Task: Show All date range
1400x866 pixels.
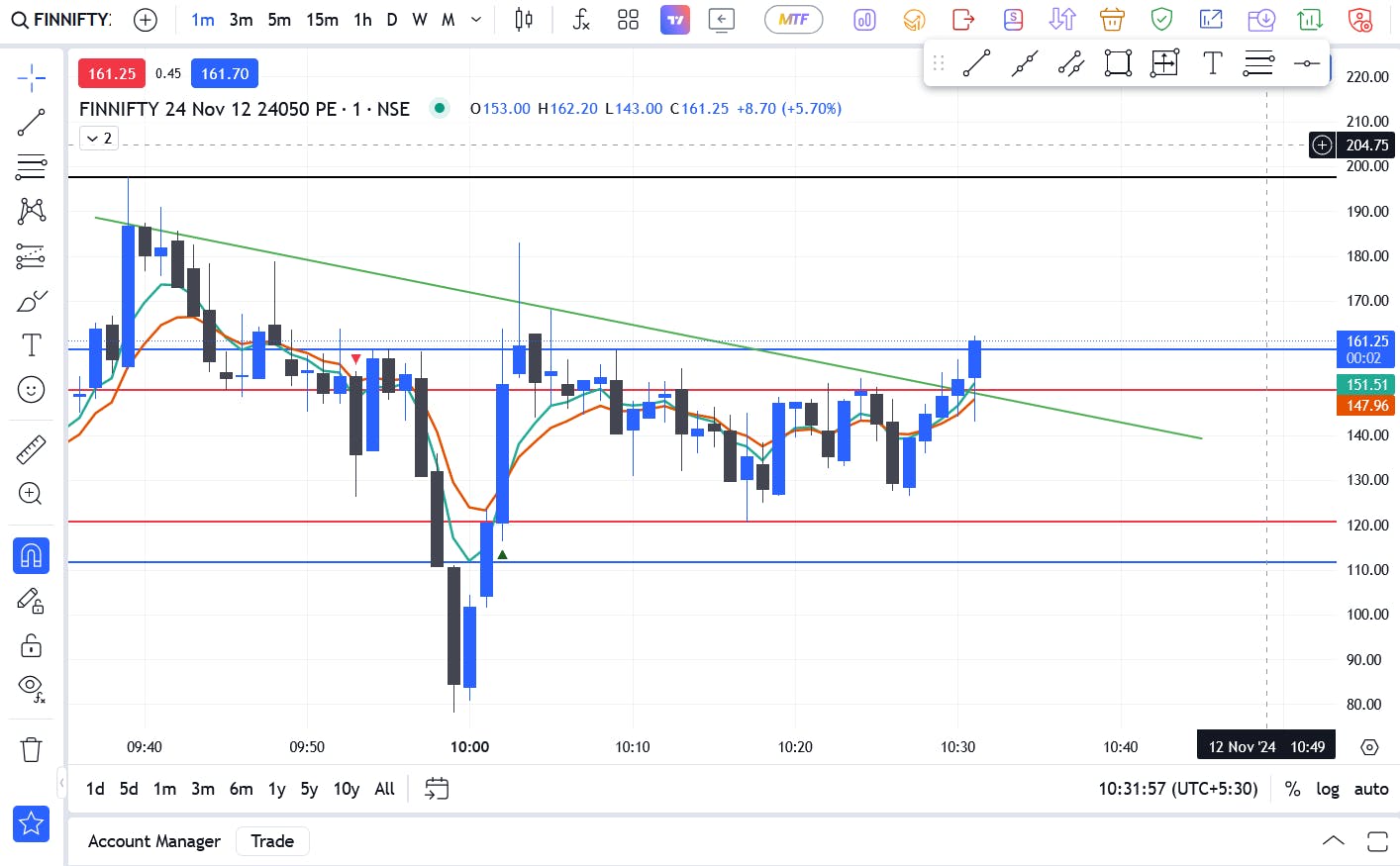Action: (385, 789)
